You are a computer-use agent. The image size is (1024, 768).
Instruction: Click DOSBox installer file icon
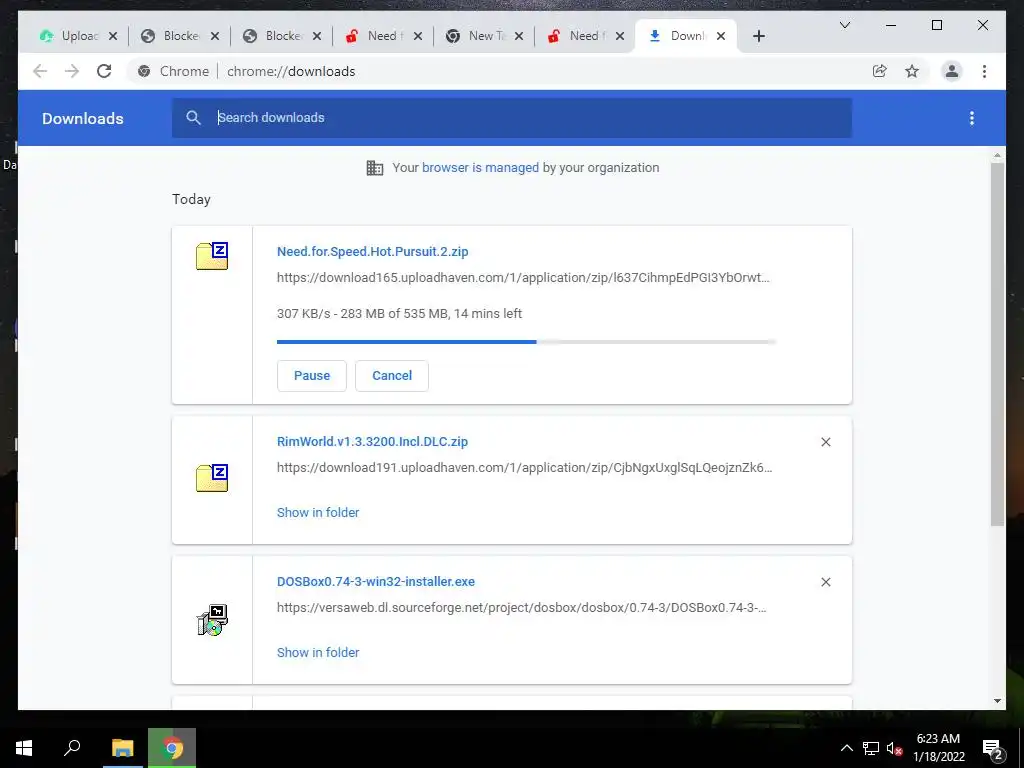tap(212, 620)
